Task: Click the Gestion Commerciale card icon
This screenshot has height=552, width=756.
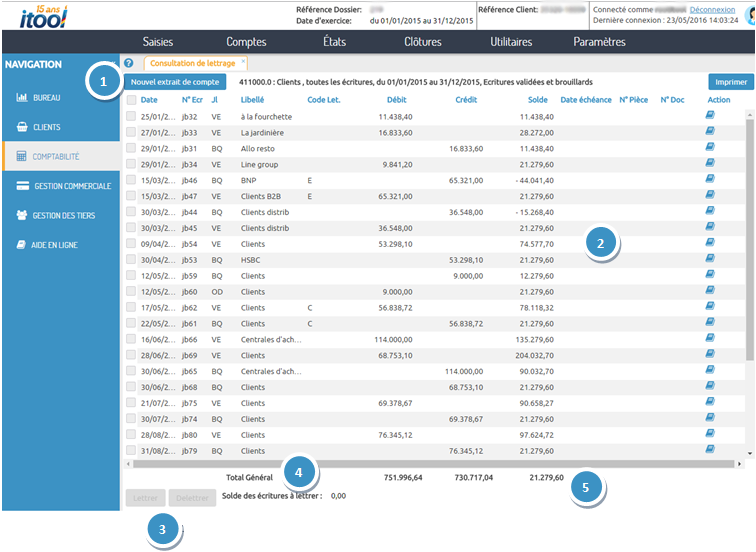Action: [x=22, y=186]
